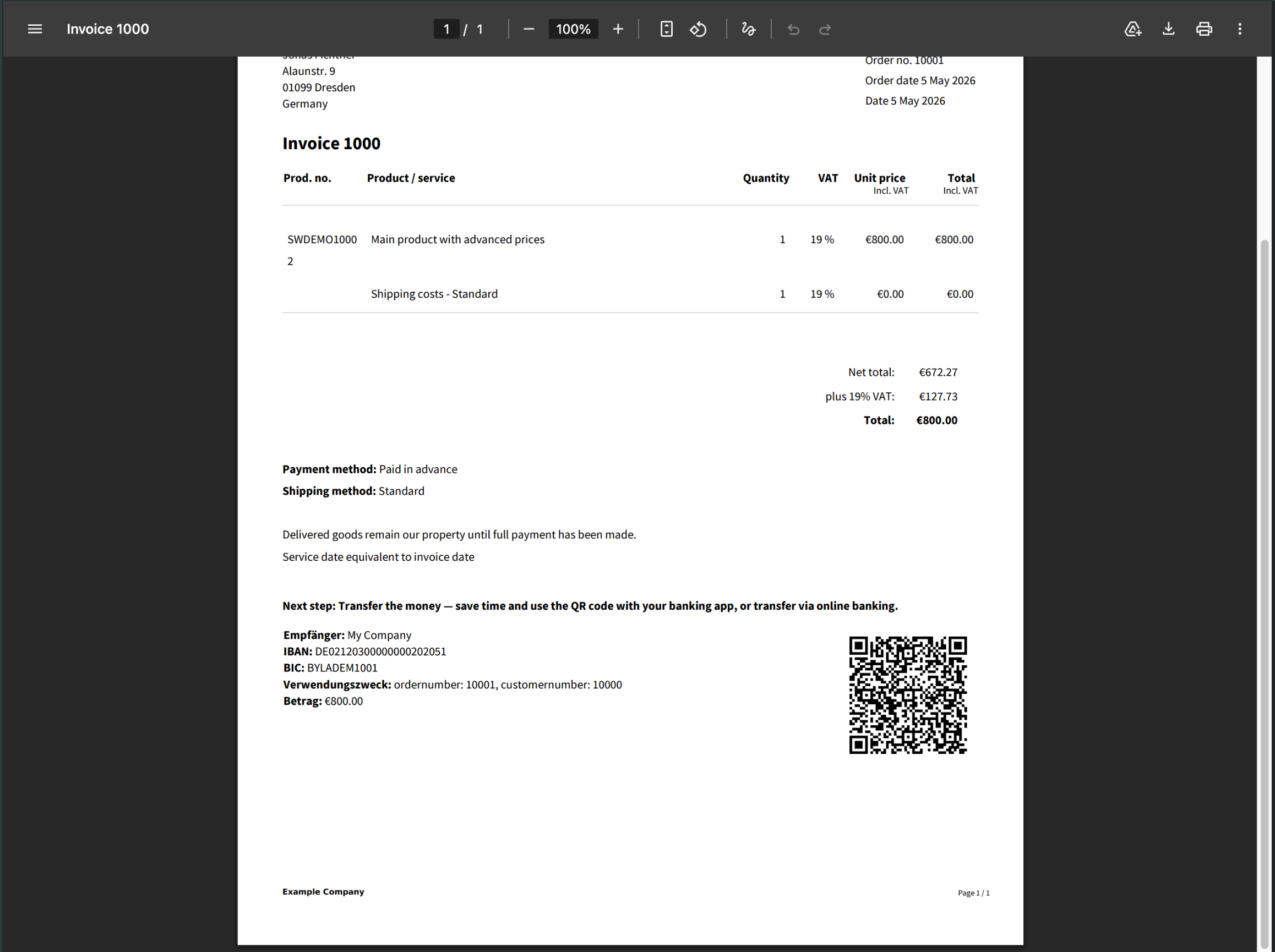
Task: Click the 'Betrag: €800.00' line
Action: click(323, 701)
